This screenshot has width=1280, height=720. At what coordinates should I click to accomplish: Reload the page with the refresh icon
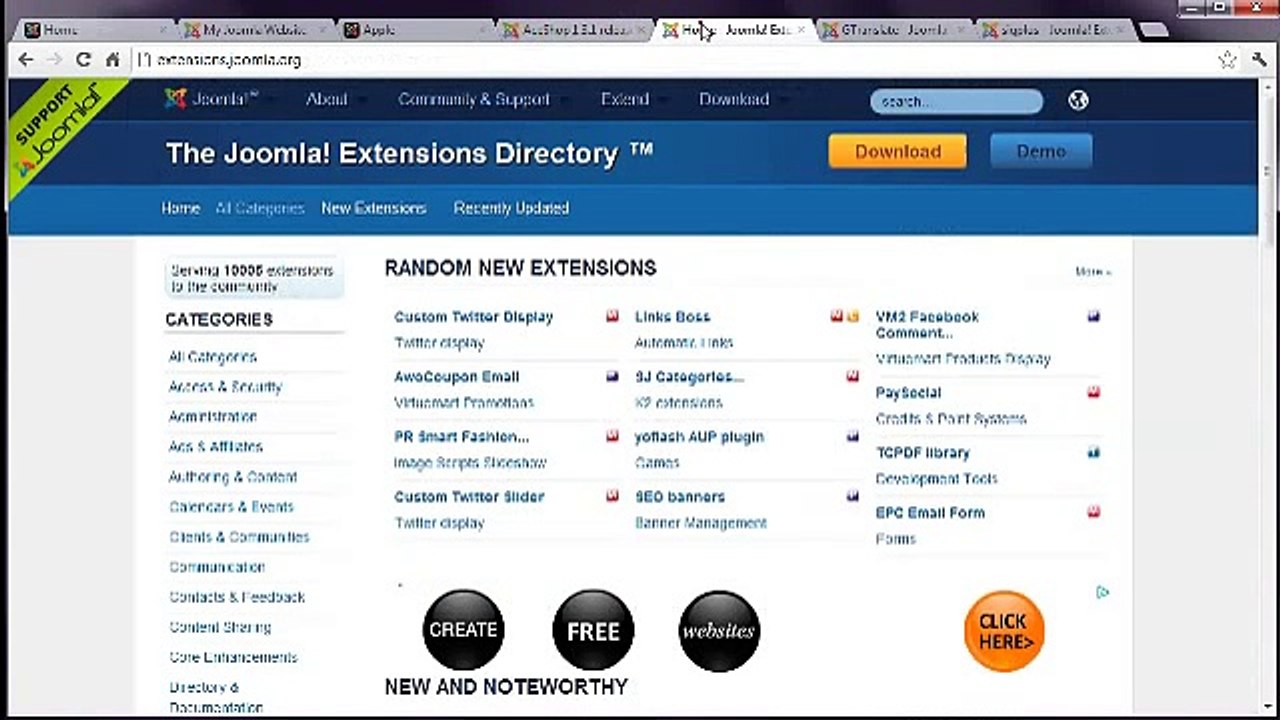tap(84, 60)
